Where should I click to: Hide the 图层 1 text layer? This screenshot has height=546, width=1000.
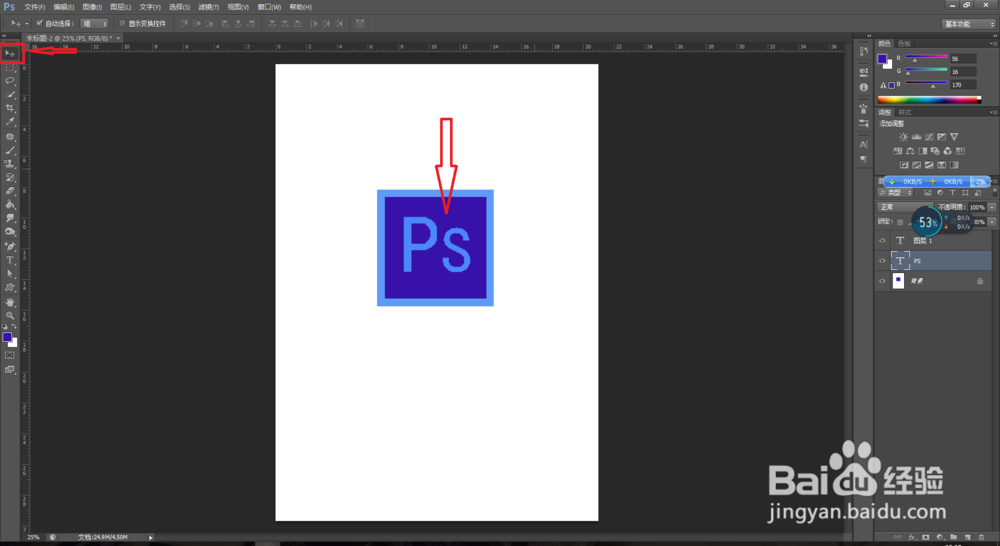pos(883,240)
